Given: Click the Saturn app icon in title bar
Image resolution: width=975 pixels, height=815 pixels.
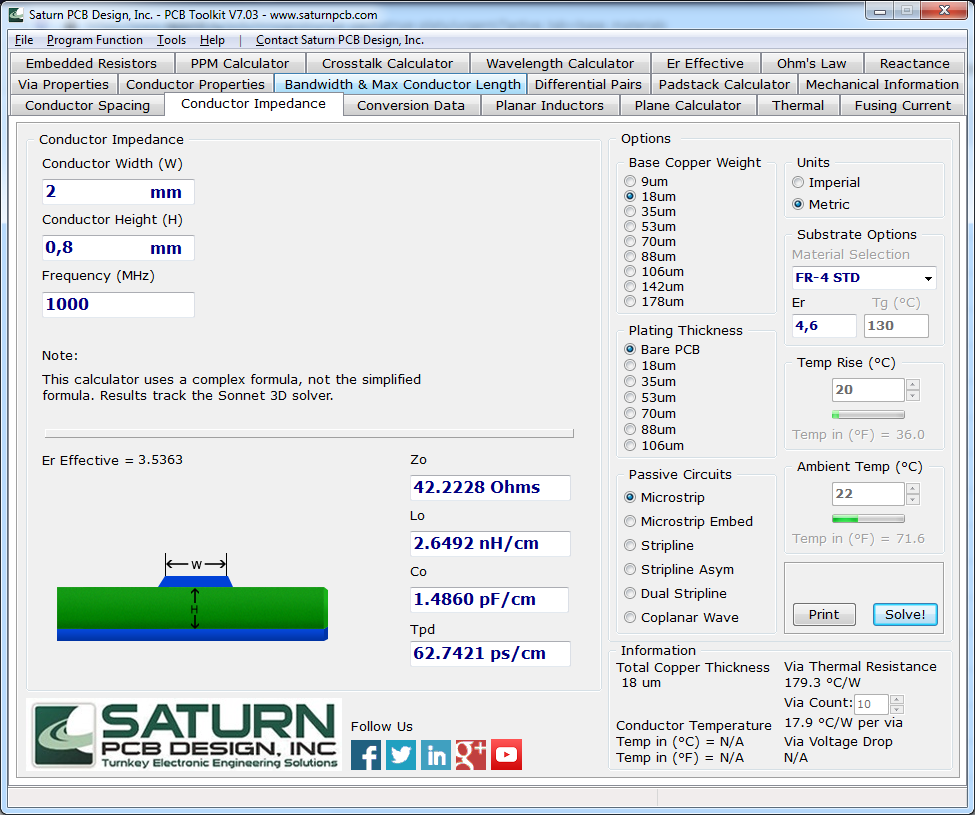Looking at the screenshot, I should (16, 14).
